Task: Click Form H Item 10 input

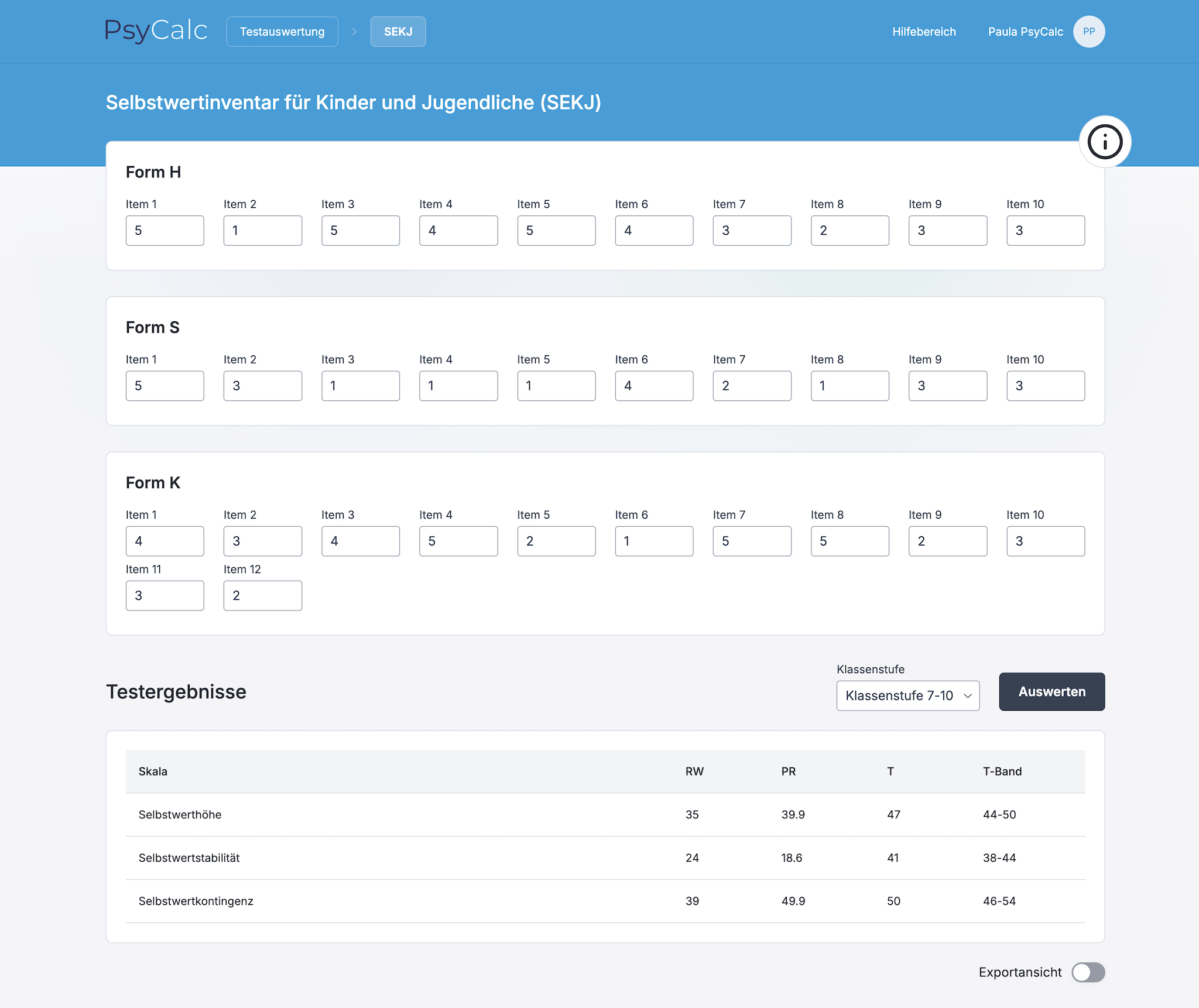Action: coord(1045,231)
